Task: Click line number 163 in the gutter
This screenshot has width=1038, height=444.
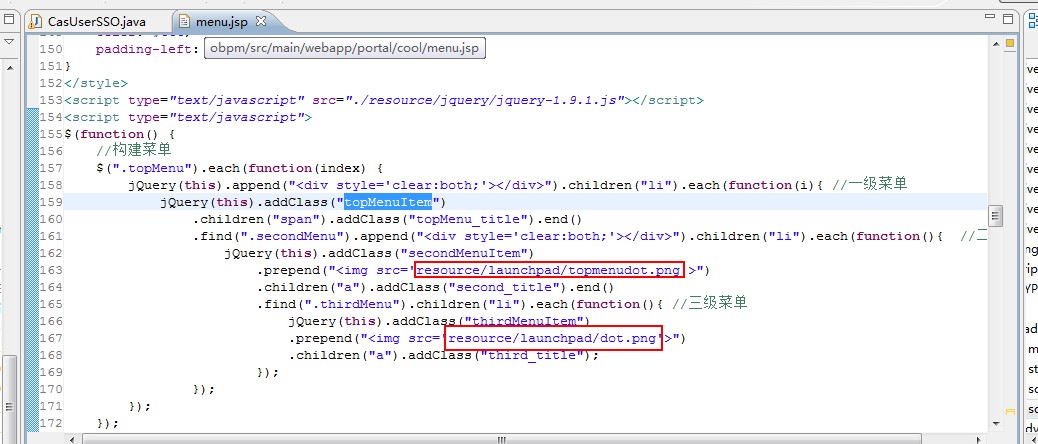Action: click(x=51, y=270)
